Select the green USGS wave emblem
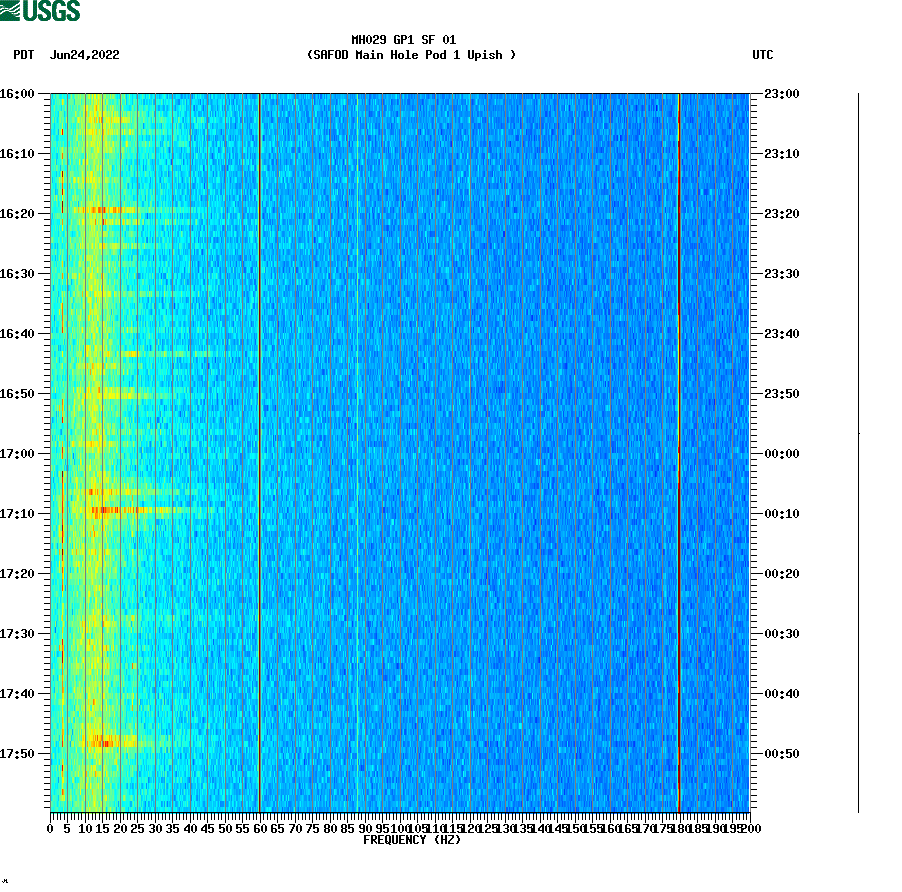Screen dimensions: 902x892 click(x=12, y=9)
